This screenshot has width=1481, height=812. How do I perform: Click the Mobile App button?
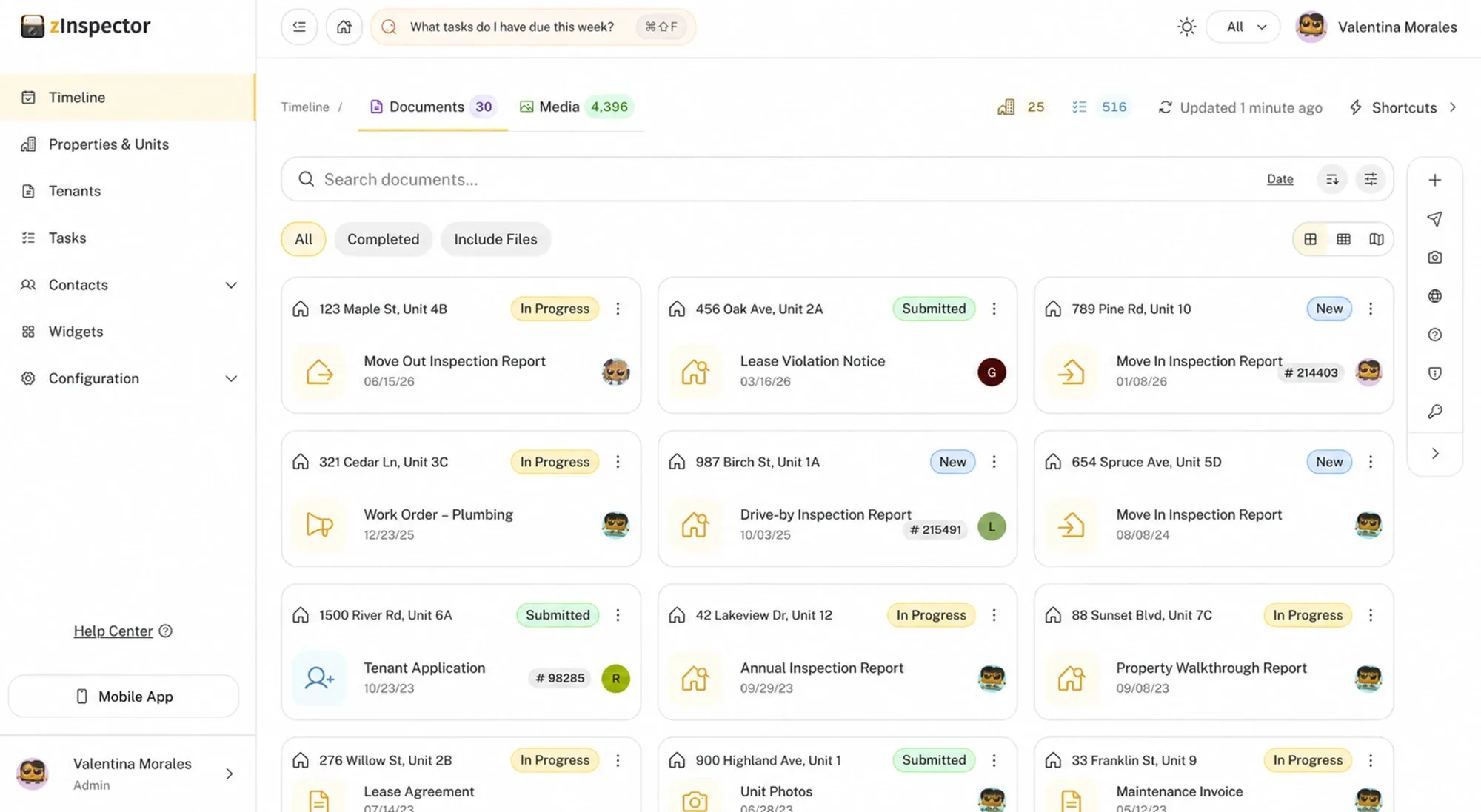[x=124, y=696]
